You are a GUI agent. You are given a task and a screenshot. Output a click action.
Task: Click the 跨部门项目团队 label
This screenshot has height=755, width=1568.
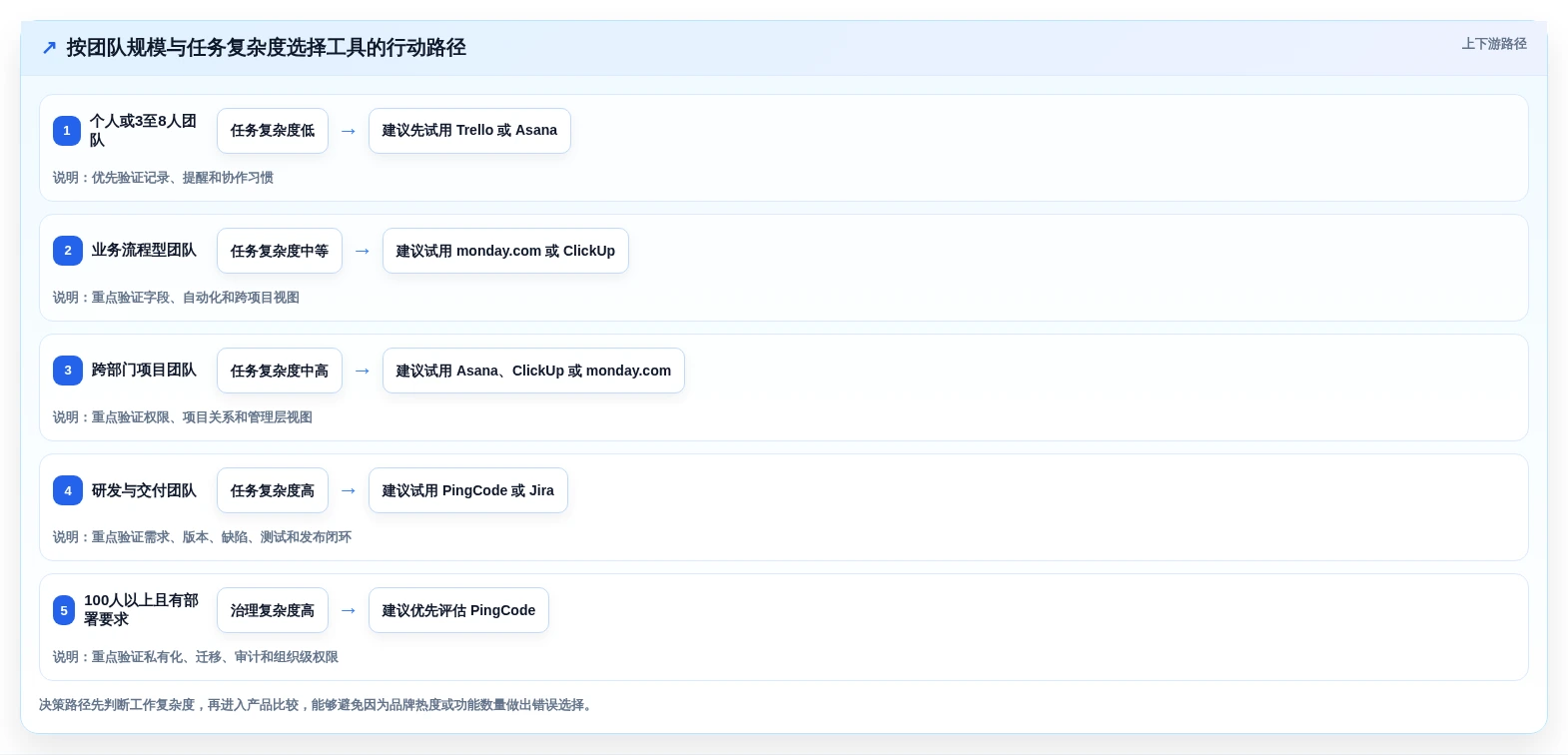click(x=144, y=371)
